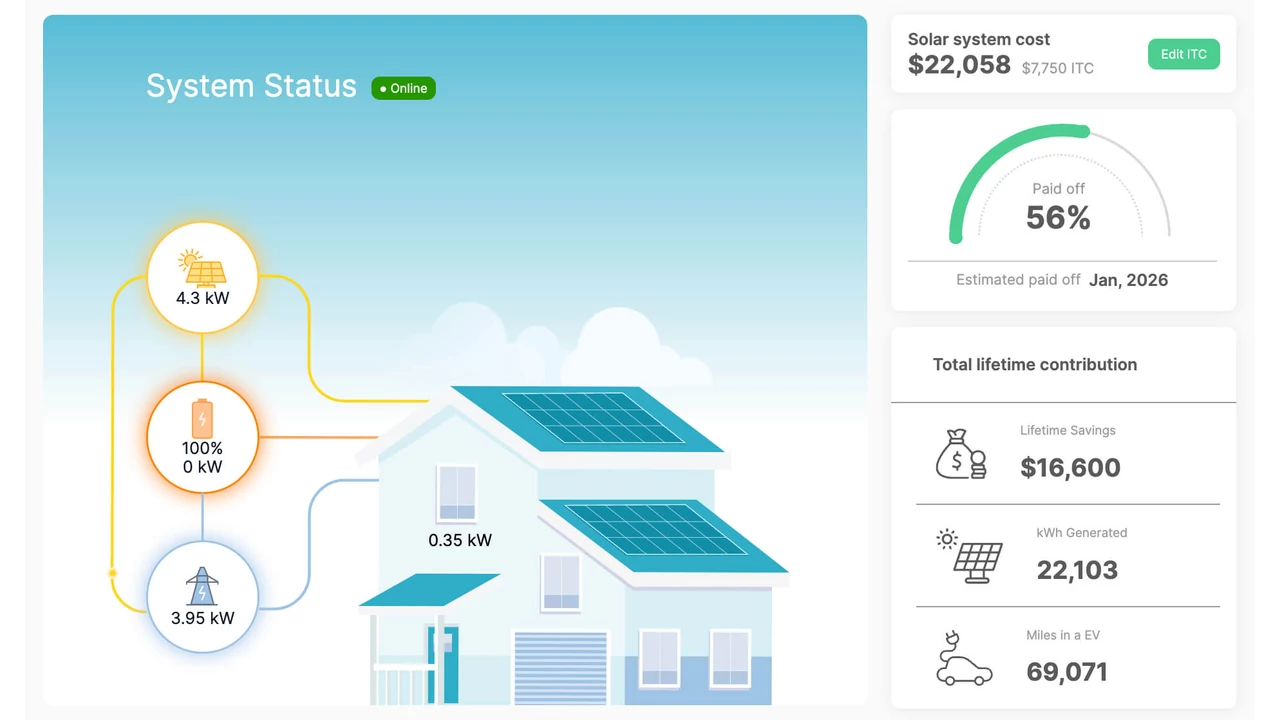Click the grid power tower icon
Image resolution: width=1280 pixels, height=720 pixels.
[202, 586]
